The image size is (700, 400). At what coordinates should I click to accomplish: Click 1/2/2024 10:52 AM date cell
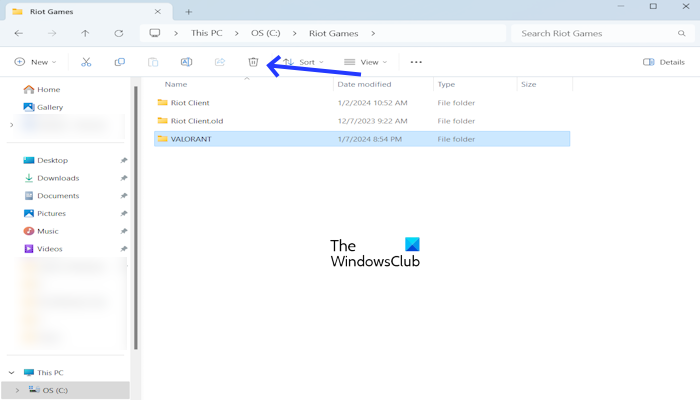click(372, 103)
